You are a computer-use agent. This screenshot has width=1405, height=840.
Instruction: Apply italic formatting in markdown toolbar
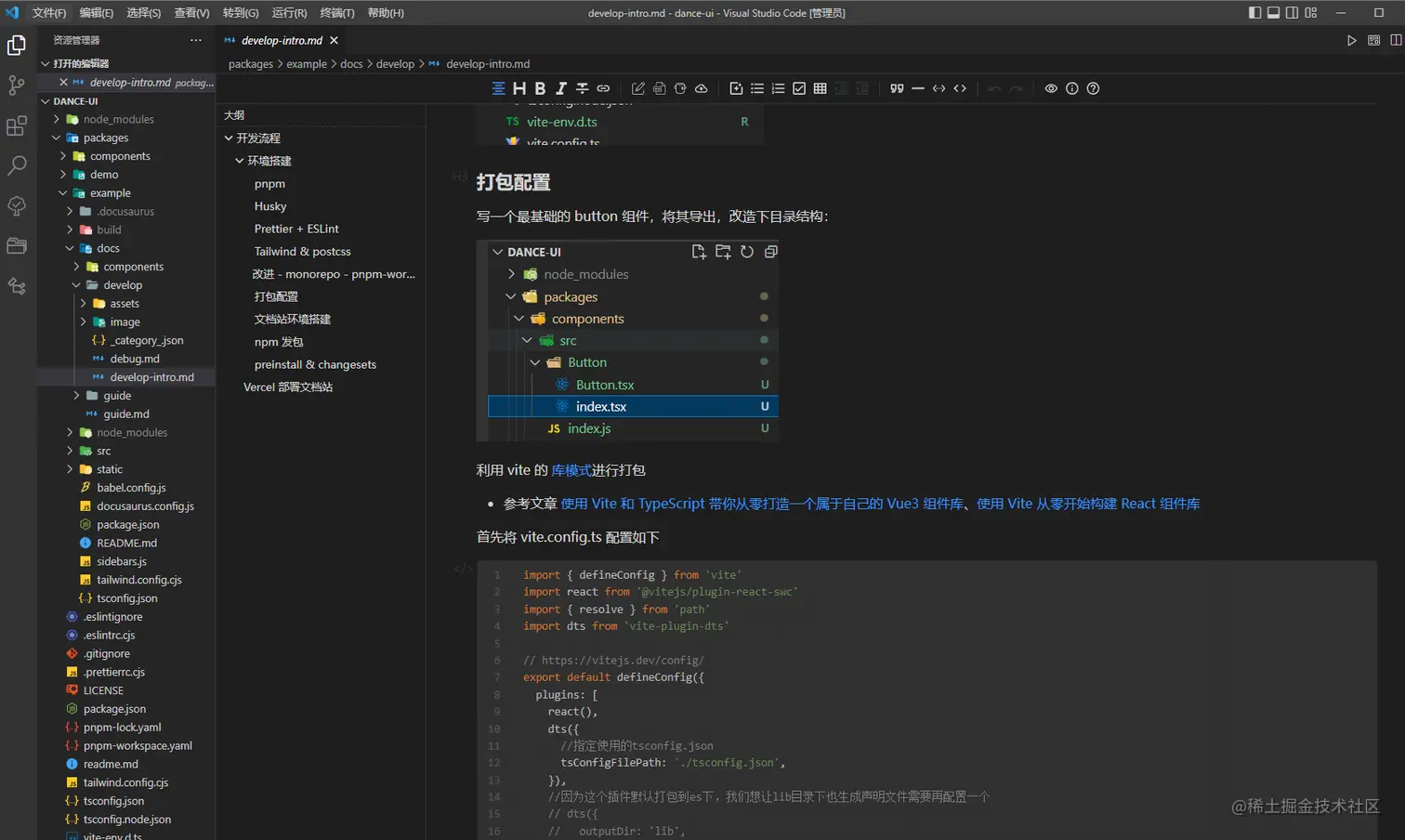pyautogui.click(x=561, y=88)
